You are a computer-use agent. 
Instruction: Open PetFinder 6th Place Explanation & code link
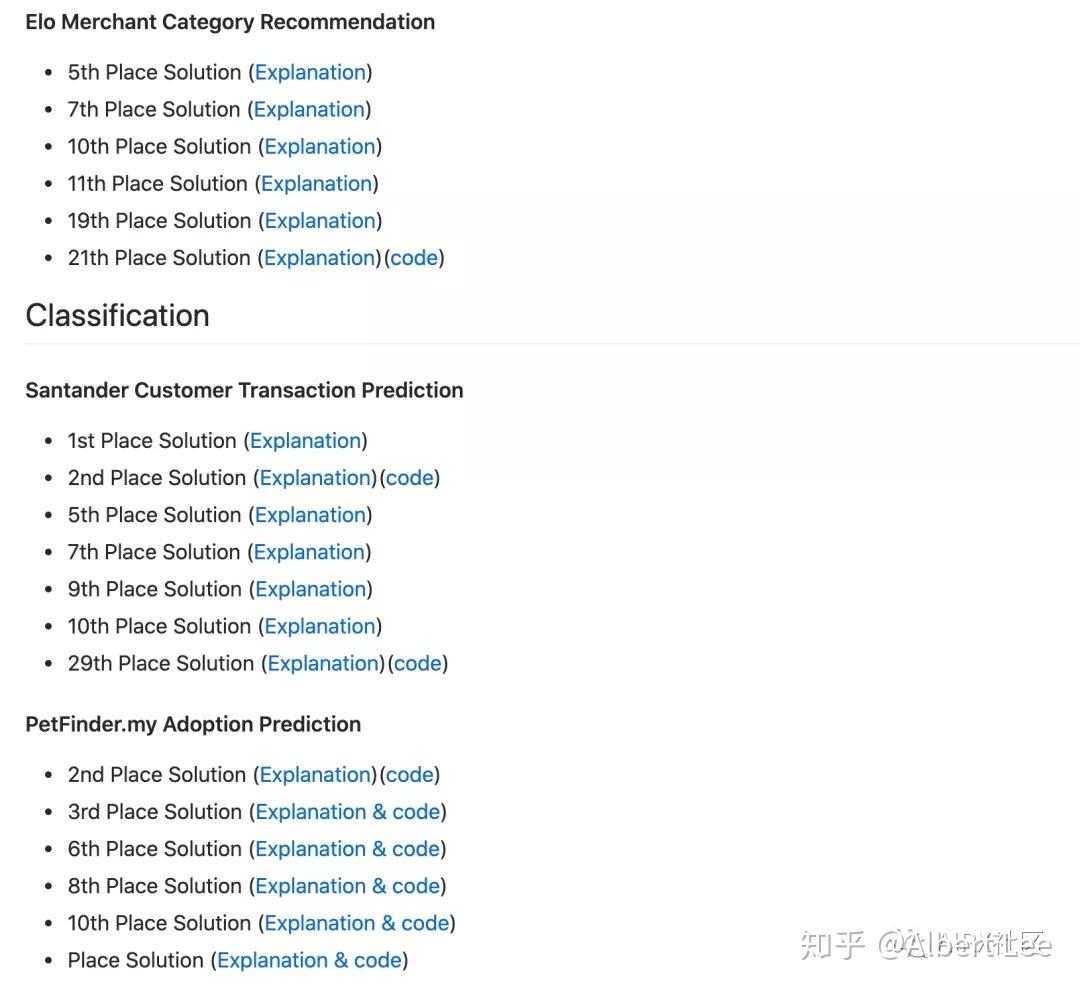pyautogui.click(x=348, y=849)
